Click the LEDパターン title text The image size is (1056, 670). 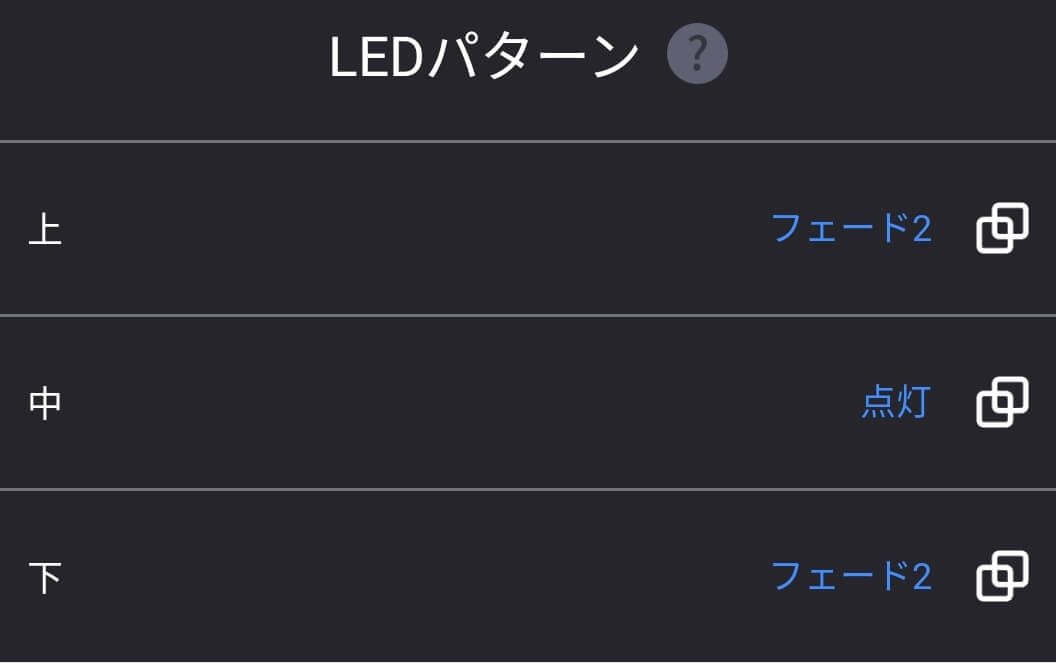tap(484, 57)
